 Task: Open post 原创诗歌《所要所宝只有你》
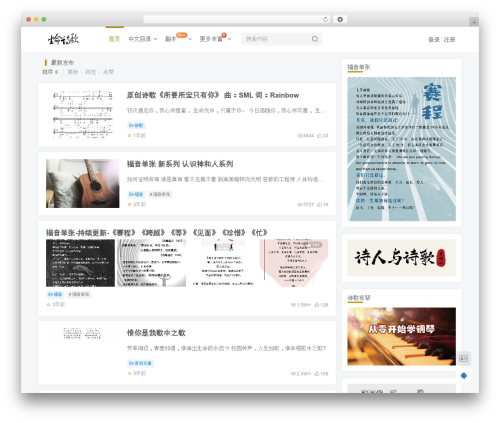coord(213,95)
